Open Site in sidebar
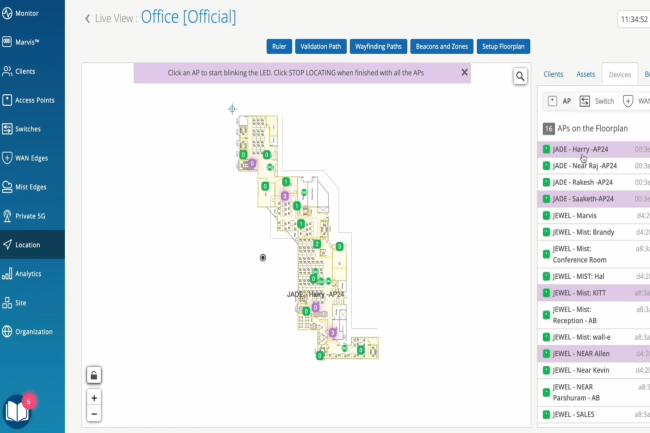This screenshot has width=650, height=433. (32, 302)
